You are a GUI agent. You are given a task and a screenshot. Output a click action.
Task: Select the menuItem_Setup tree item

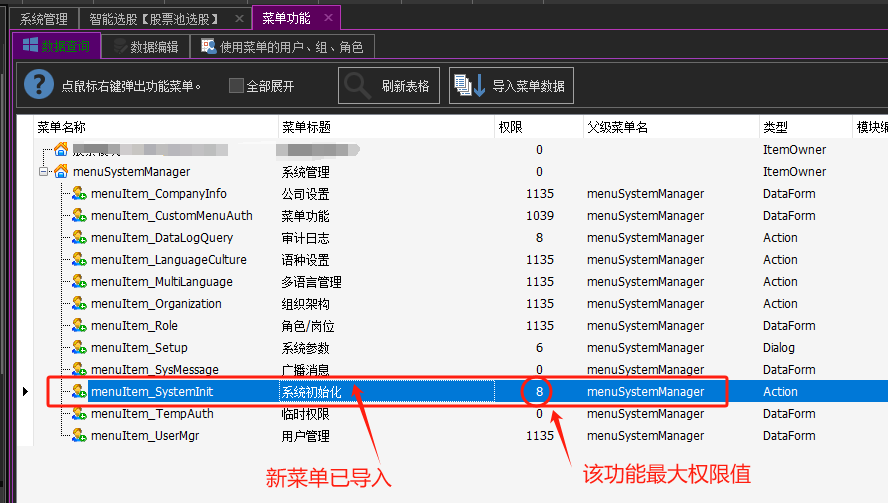click(139, 348)
